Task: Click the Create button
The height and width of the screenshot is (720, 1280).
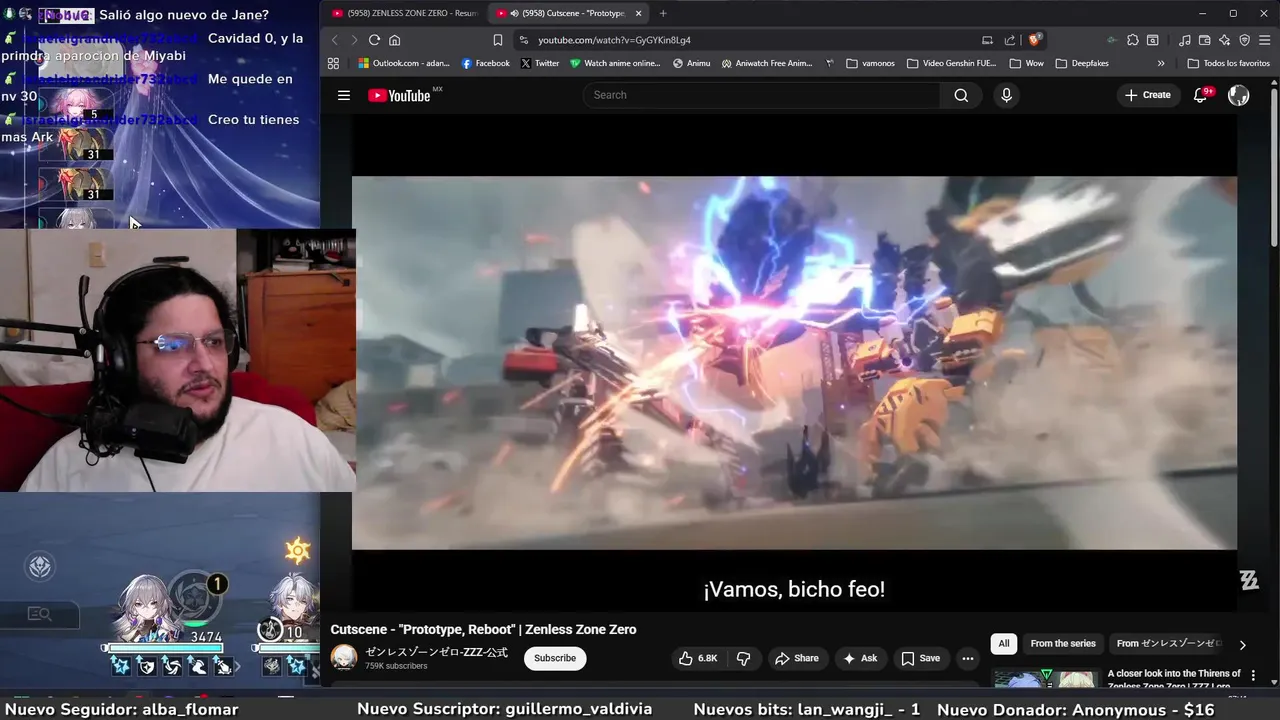Action: click(x=1148, y=95)
